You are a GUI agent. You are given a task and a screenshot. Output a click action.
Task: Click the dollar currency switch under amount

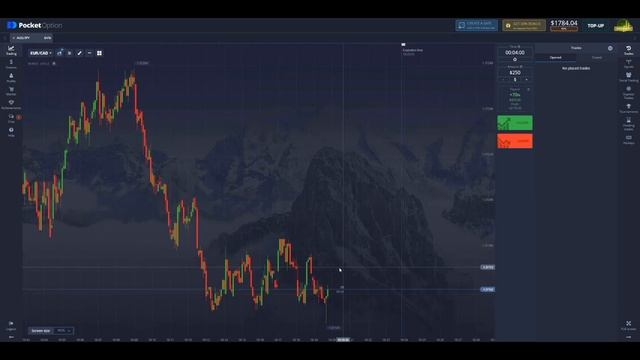(x=515, y=80)
